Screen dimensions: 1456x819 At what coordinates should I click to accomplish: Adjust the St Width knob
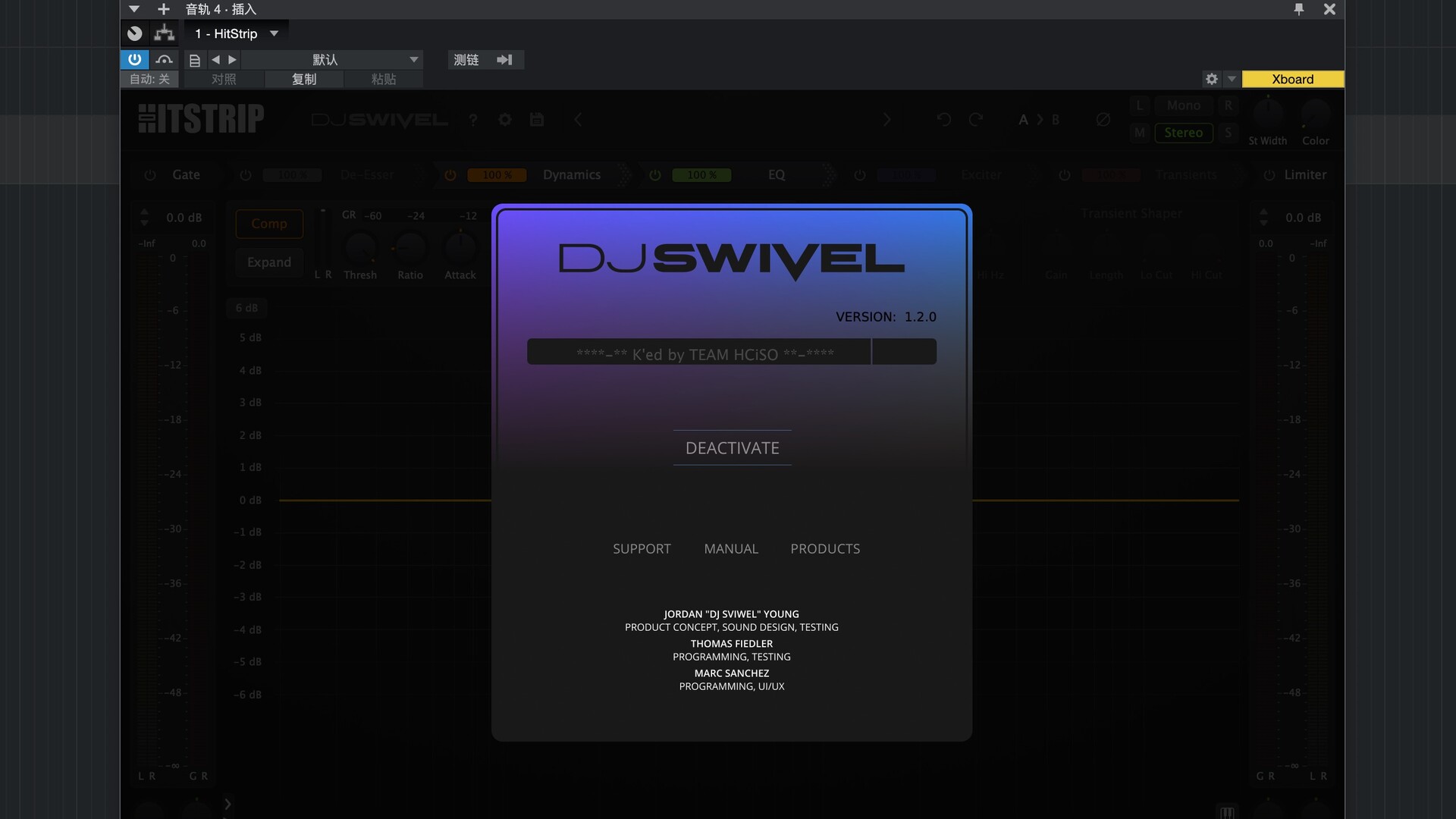1268,114
